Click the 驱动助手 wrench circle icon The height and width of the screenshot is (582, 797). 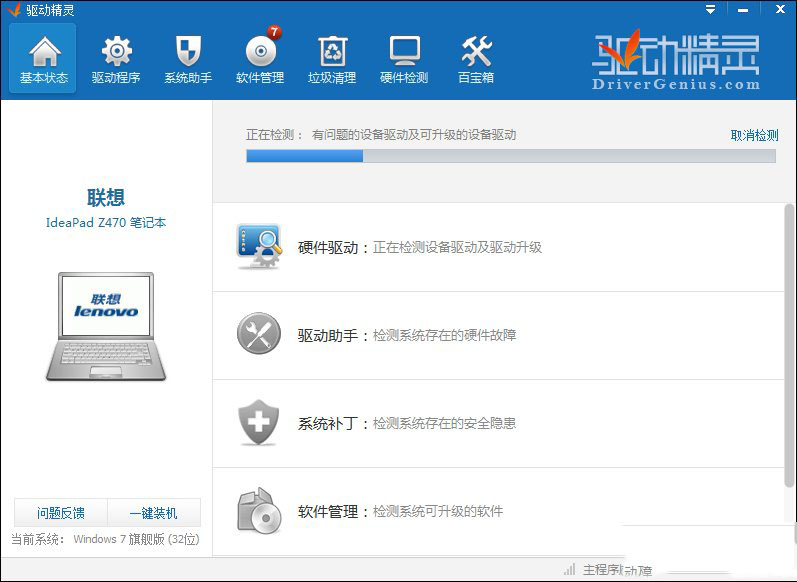[x=259, y=333]
